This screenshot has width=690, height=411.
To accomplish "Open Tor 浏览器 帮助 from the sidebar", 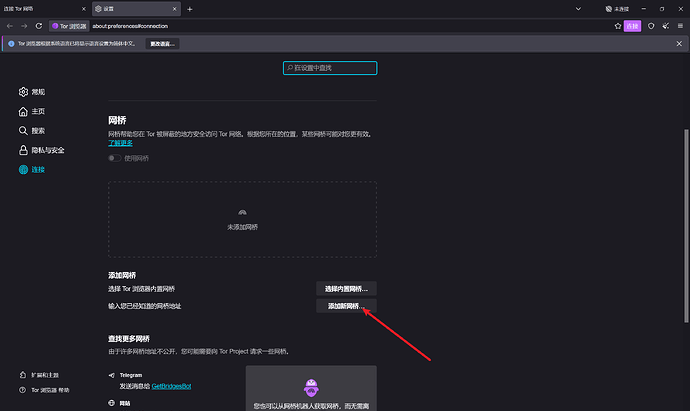I will [x=44, y=390].
